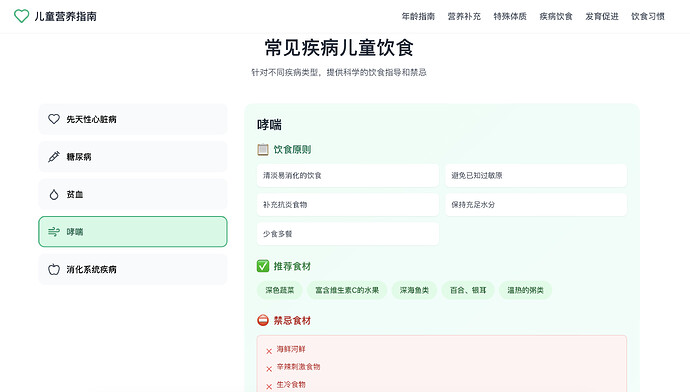The height and width of the screenshot is (392, 690).
Task: Click the clipboard icon next to 饮食原则
Action: coord(263,150)
